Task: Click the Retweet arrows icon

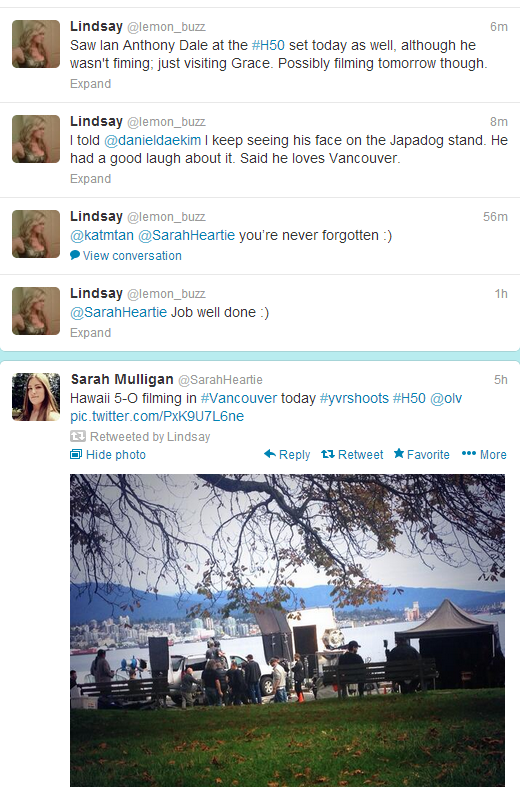Action: click(x=328, y=454)
